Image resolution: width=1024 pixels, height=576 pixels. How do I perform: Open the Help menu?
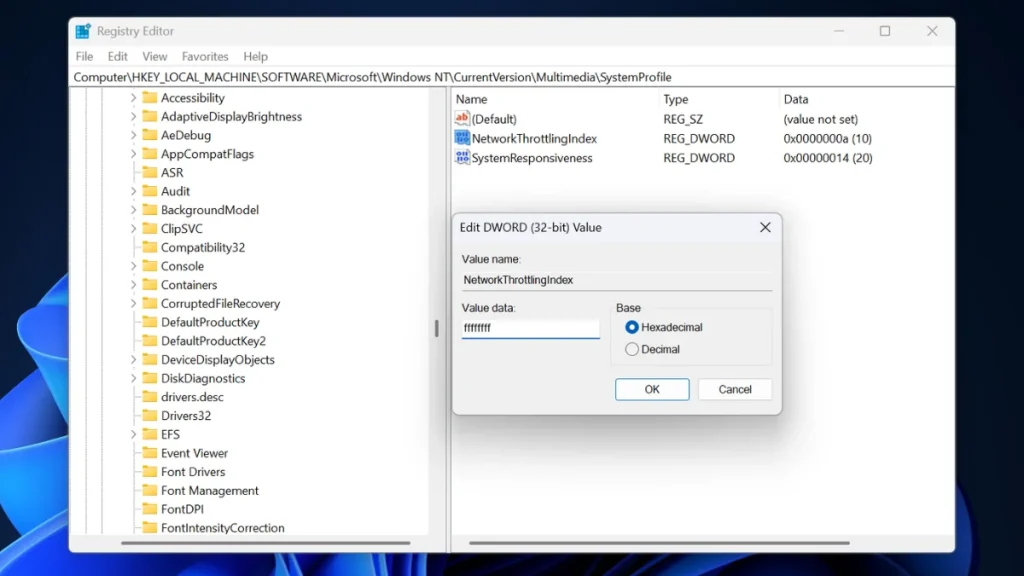click(x=255, y=56)
